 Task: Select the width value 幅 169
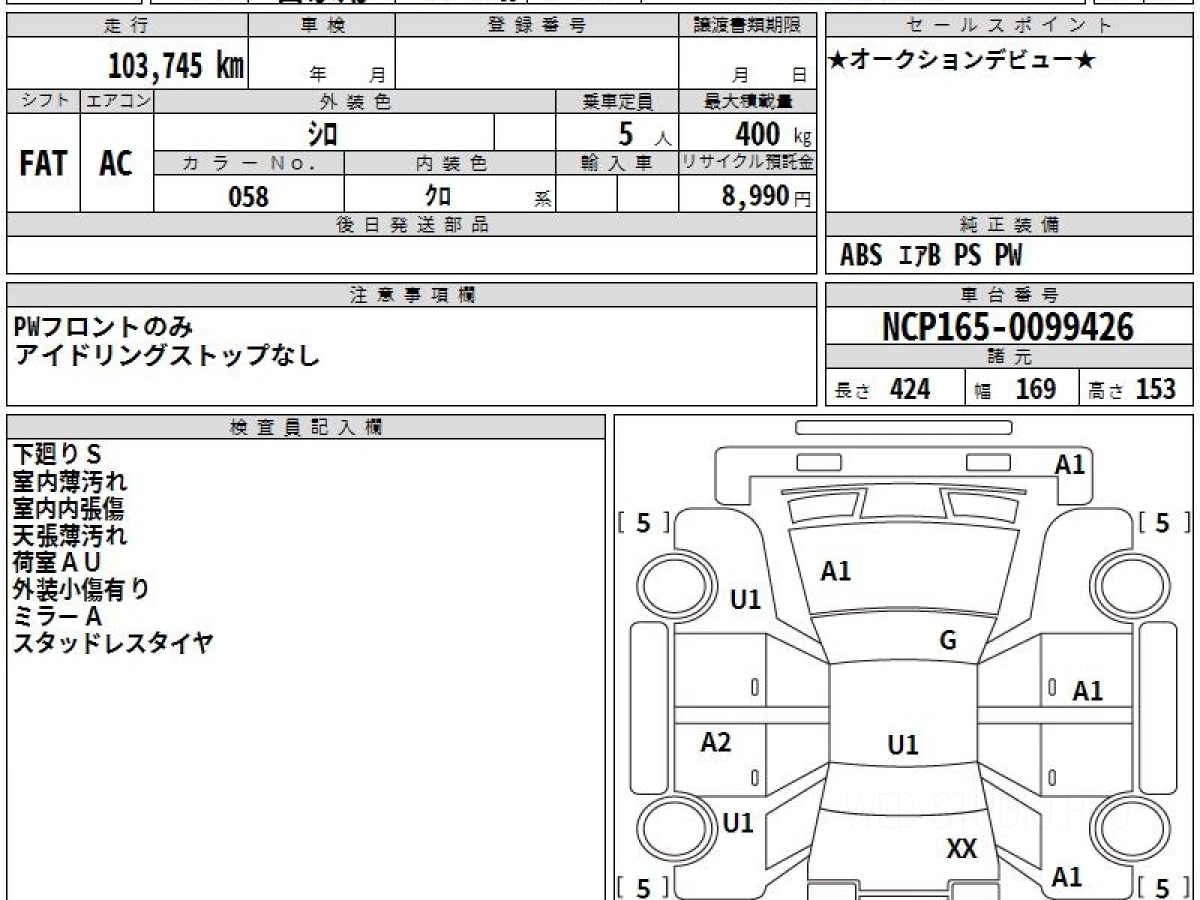pos(1014,389)
